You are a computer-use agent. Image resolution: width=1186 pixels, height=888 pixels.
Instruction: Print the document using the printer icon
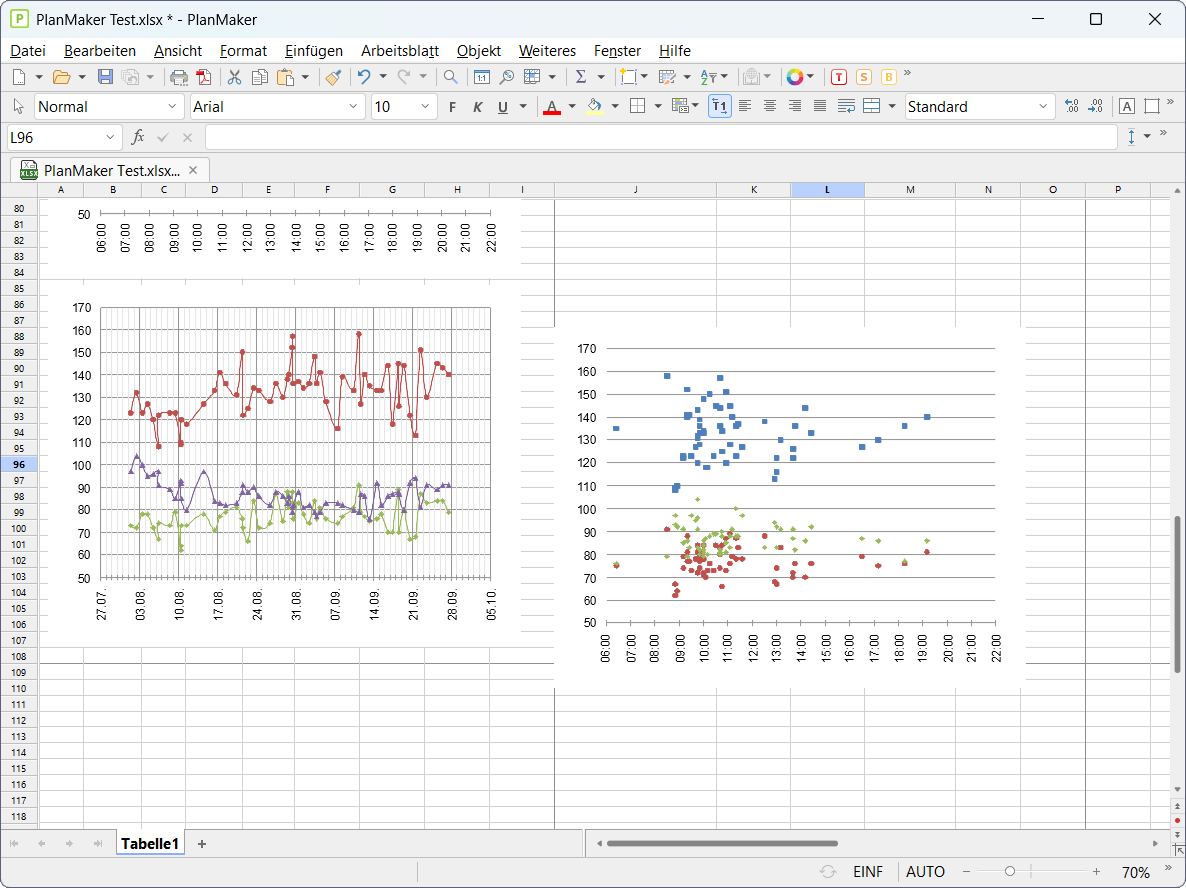179,76
